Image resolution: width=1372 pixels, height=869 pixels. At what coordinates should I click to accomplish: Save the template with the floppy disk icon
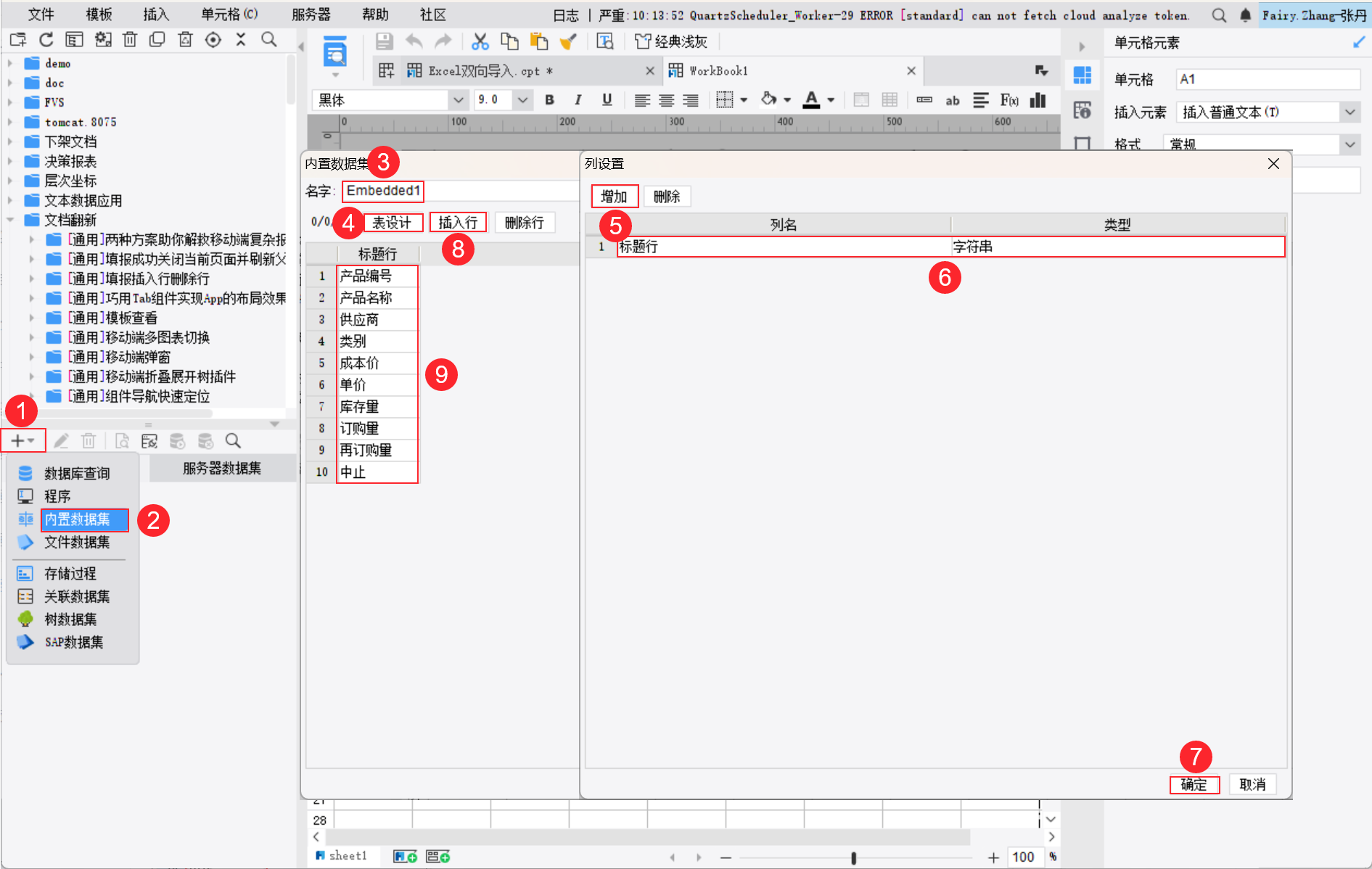point(385,41)
